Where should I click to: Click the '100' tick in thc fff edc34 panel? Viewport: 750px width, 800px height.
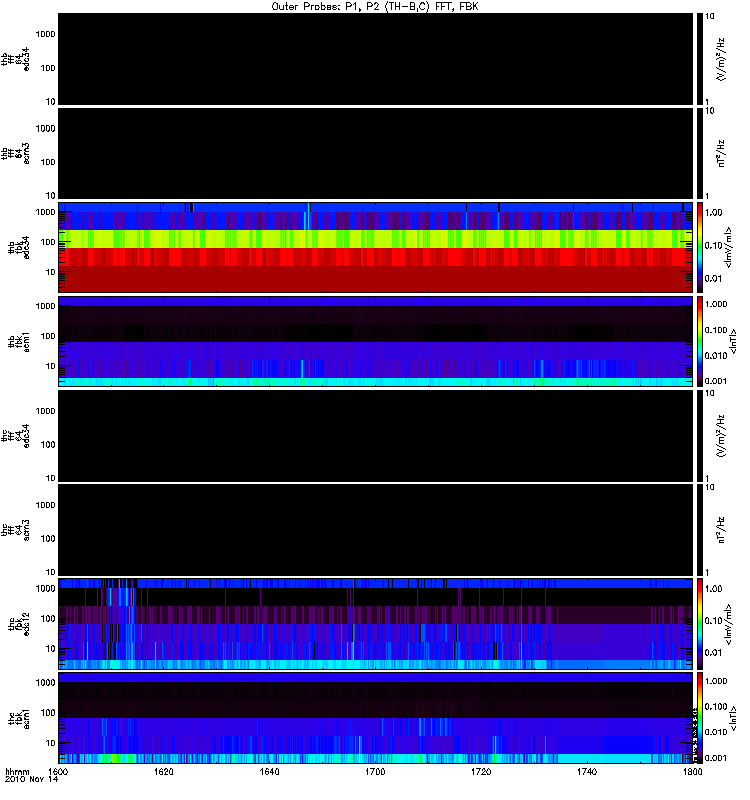(48, 445)
